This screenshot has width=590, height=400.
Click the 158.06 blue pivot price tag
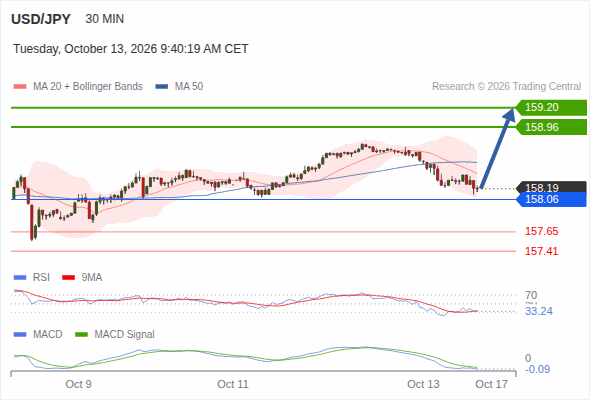point(551,199)
